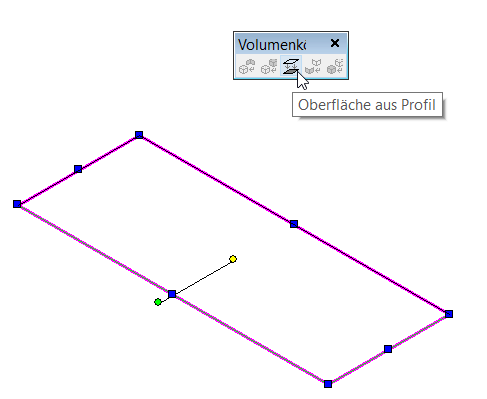This screenshot has height=399, width=487.
Task: Click the midpoint handle on the short lower-right edge
Action: [x=388, y=349]
